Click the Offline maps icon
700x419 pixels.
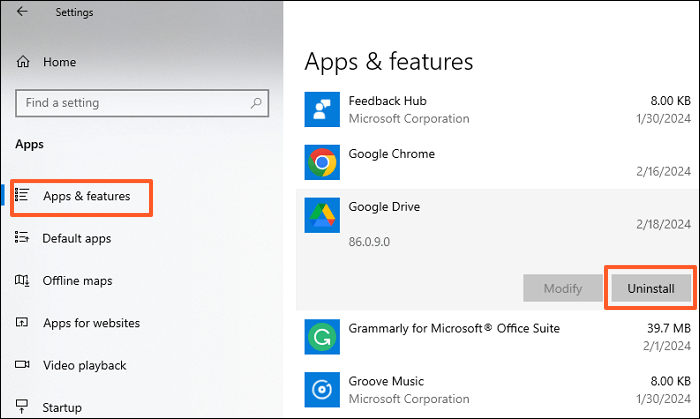tap(22, 281)
